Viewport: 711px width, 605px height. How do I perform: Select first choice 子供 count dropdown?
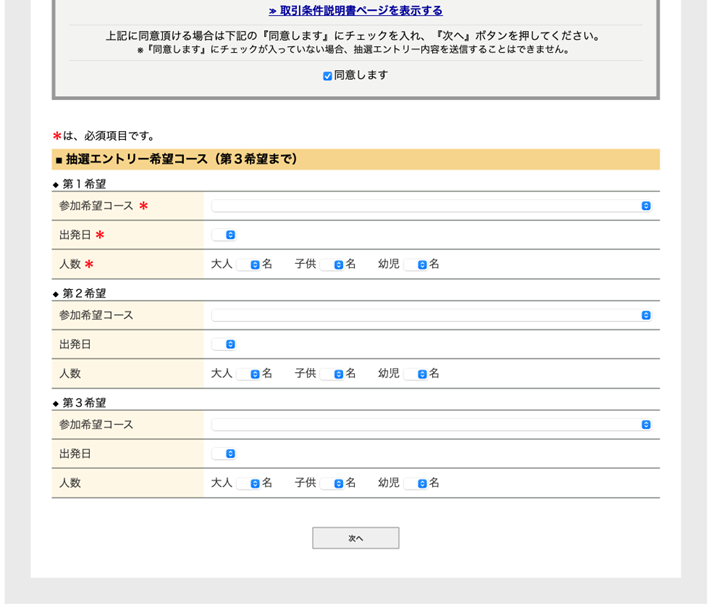332,265
